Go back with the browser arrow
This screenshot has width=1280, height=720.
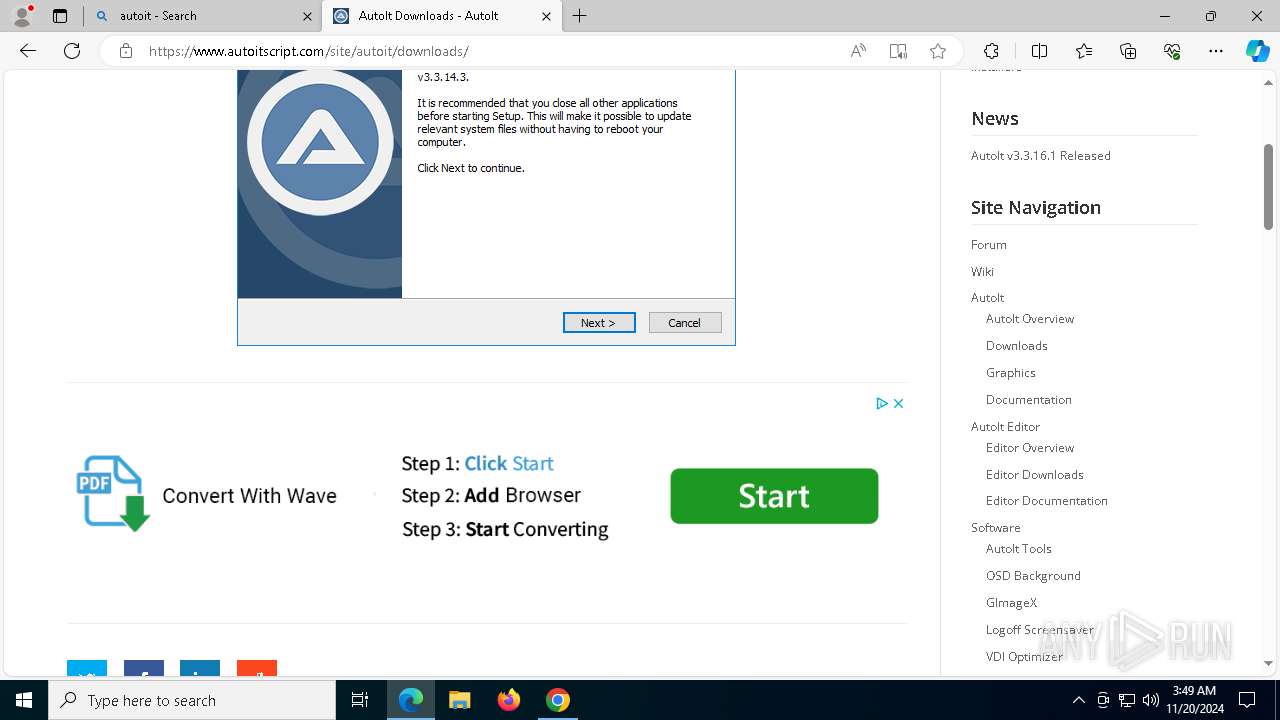point(28,51)
